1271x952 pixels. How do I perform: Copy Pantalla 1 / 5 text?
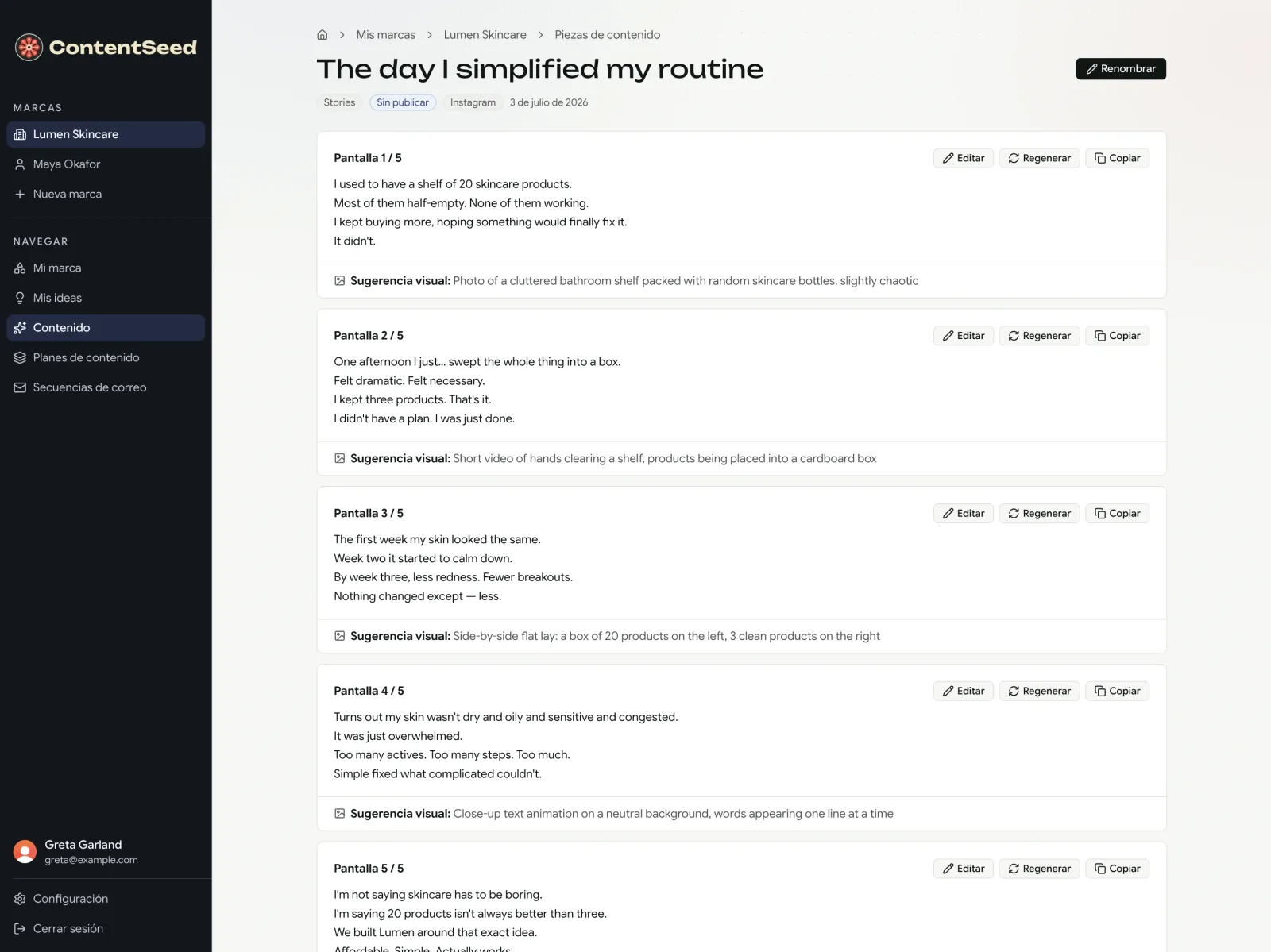coord(1117,158)
